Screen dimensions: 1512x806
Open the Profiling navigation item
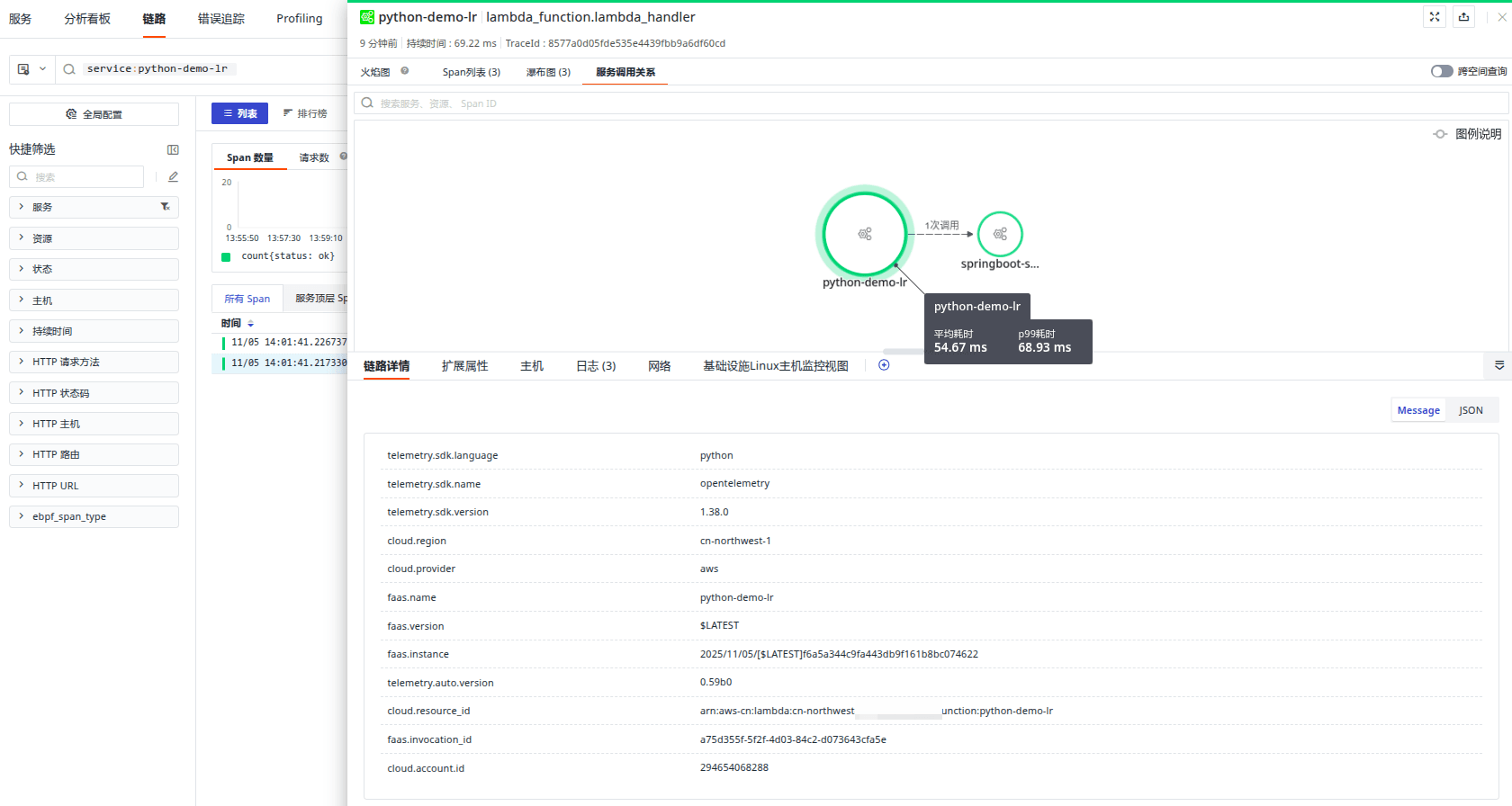(x=300, y=19)
